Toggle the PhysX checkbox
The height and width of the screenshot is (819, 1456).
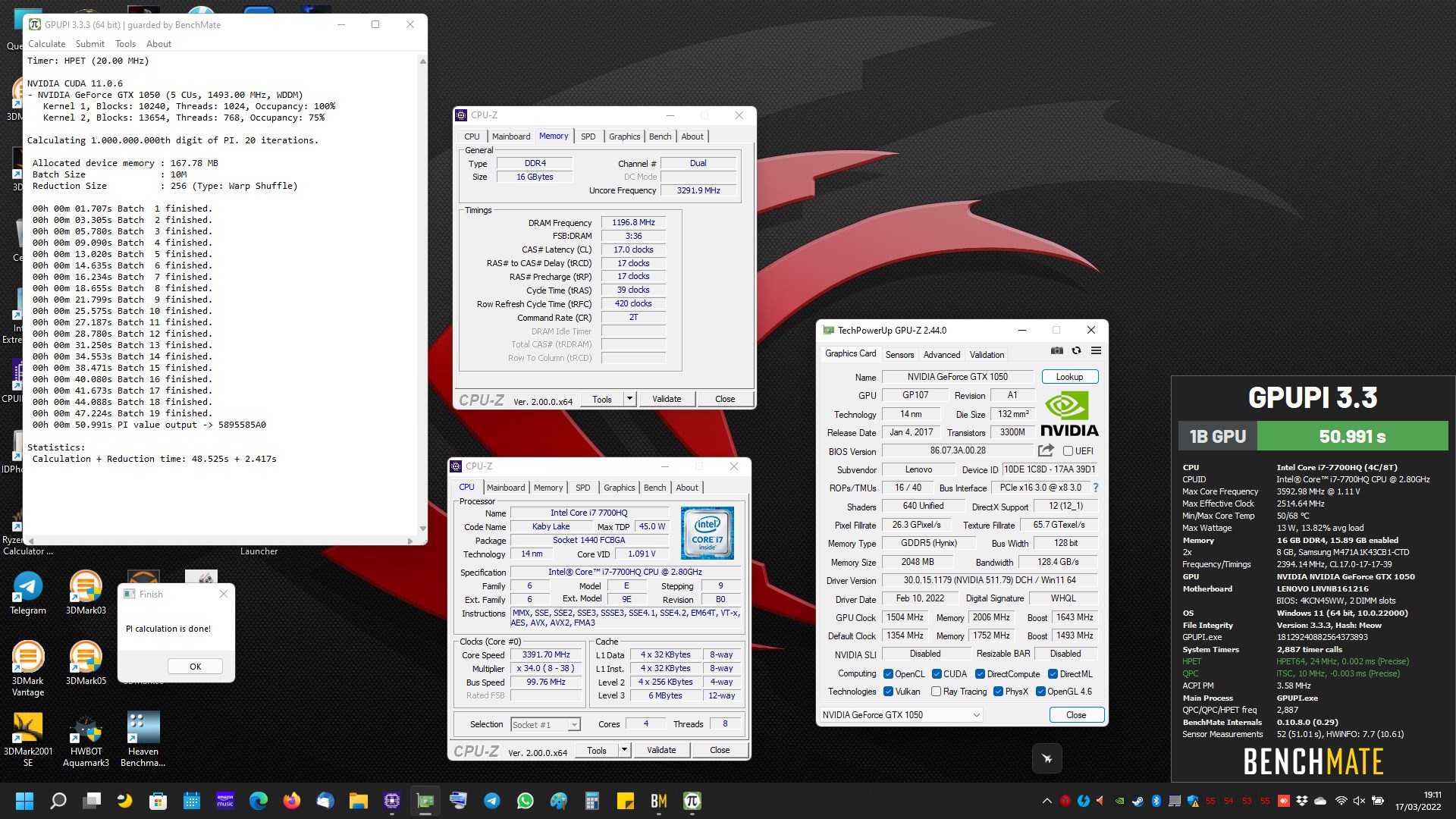(998, 692)
